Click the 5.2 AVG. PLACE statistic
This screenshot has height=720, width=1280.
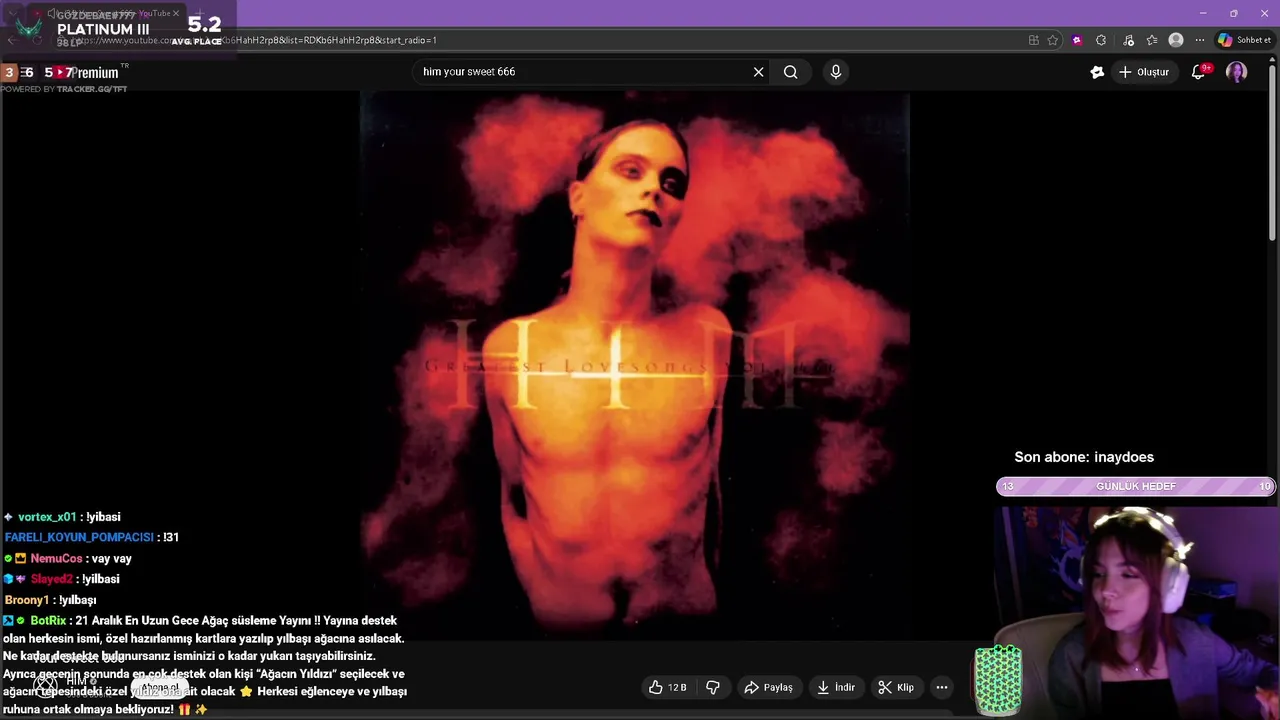[197, 30]
